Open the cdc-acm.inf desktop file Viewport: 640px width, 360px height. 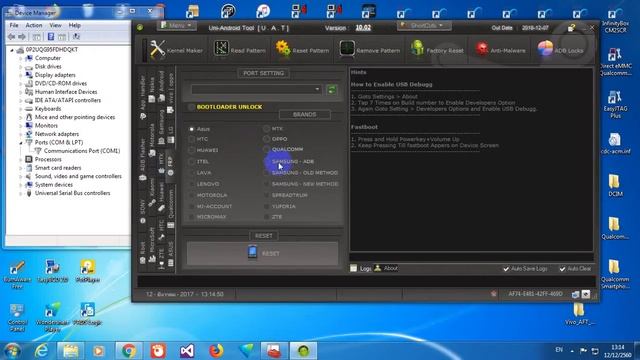[x=615, y=144]
